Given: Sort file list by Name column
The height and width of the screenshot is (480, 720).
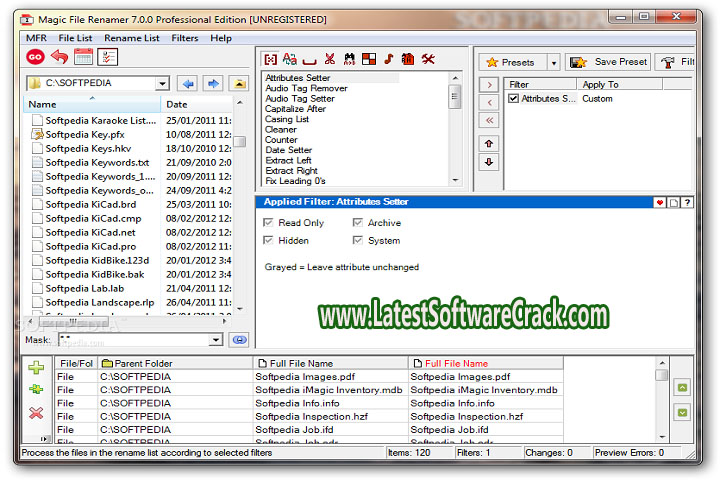Looking at the screenshot, I should coord(92,104).
